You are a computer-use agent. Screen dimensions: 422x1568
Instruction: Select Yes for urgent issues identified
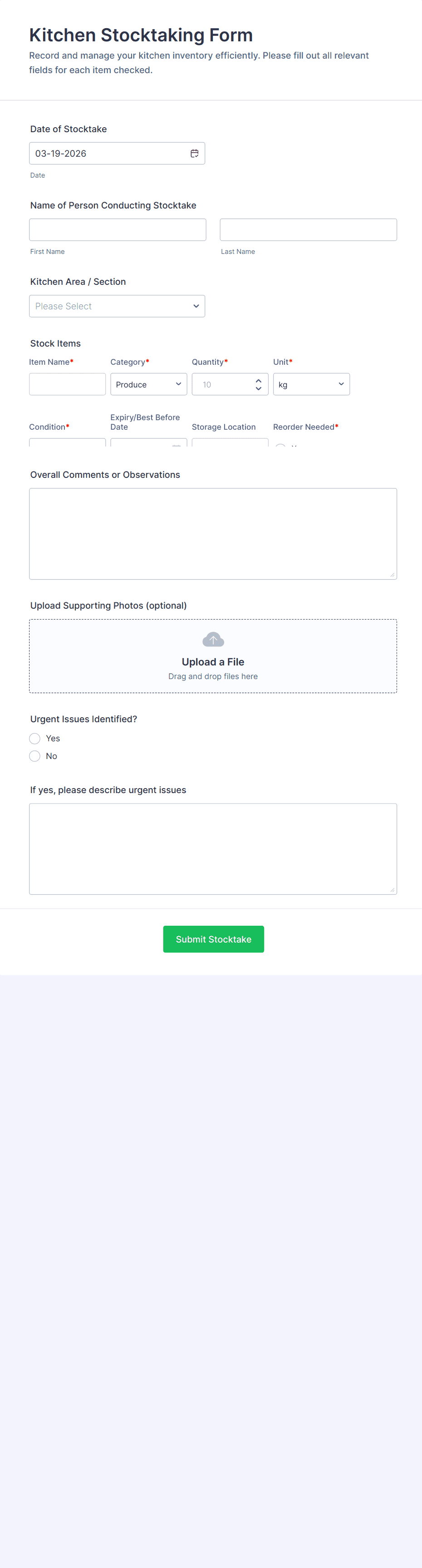tap(34, 738)
